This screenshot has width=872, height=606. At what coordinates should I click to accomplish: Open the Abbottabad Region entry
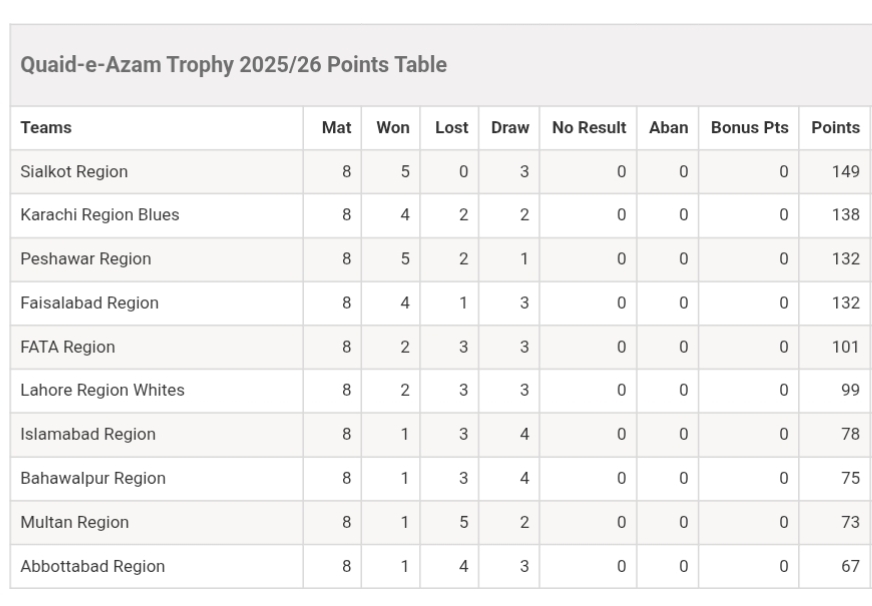(93, 566)
